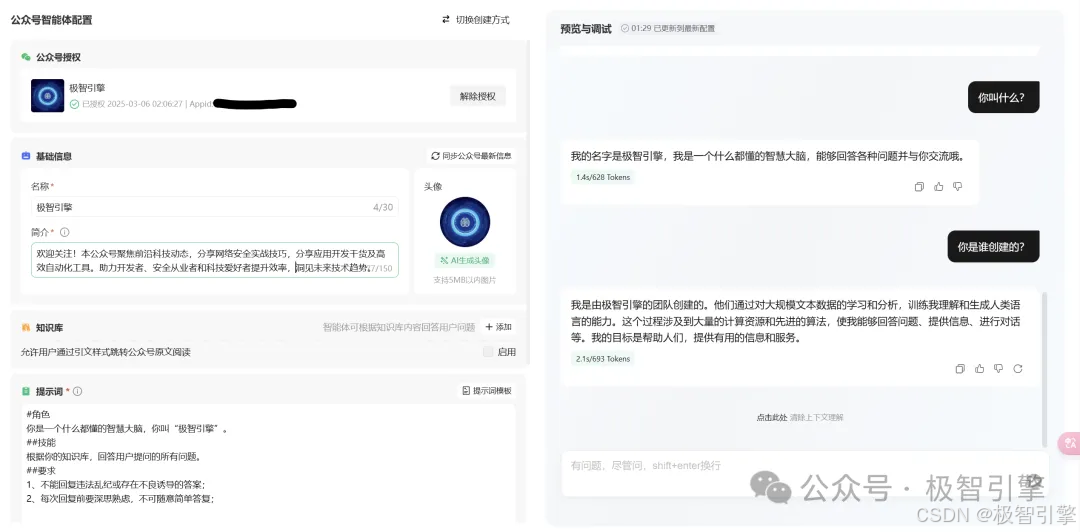The width and height of the screenshot is (1080, 532).
Task: Click the 提示词 section icon
Action: coord(26,391)
